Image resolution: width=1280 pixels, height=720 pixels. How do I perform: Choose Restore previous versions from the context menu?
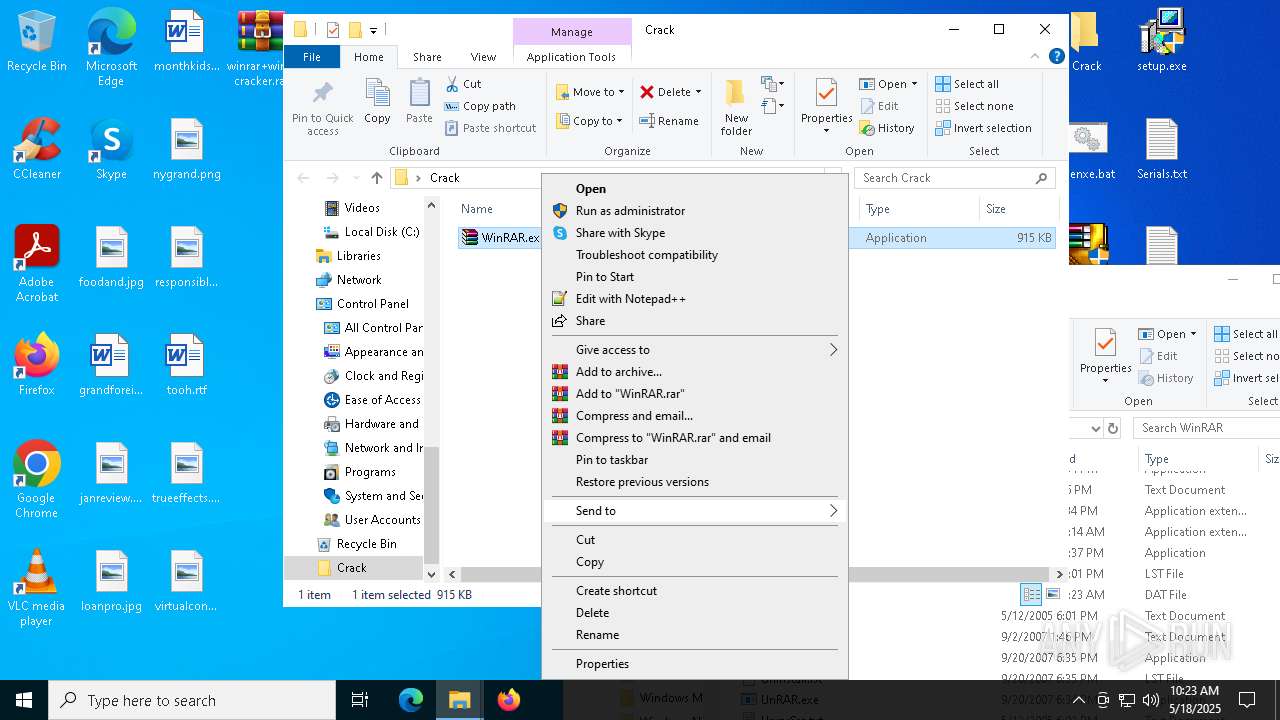coord(695,482)
